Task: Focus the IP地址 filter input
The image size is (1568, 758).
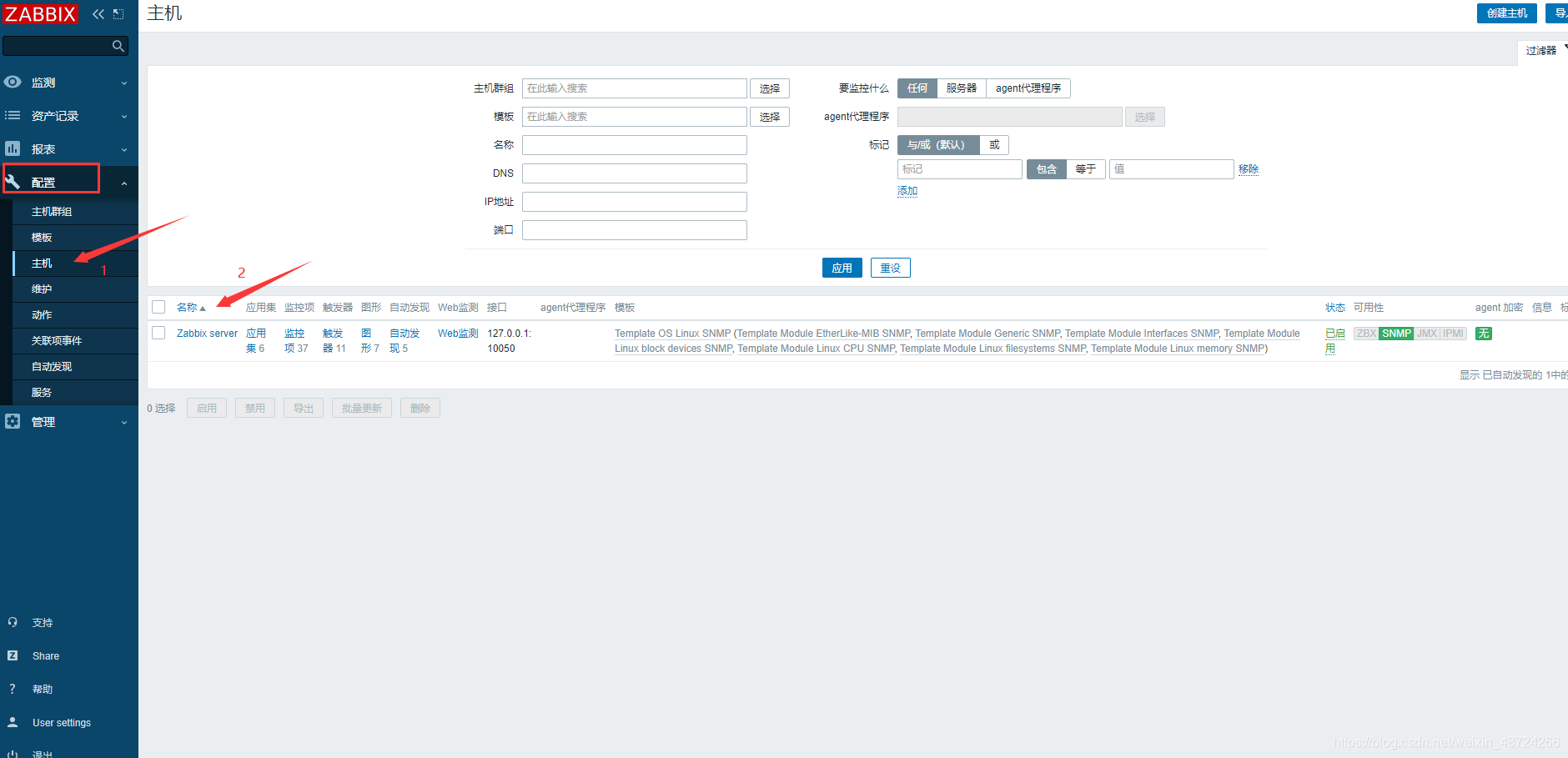Action: 635,202
